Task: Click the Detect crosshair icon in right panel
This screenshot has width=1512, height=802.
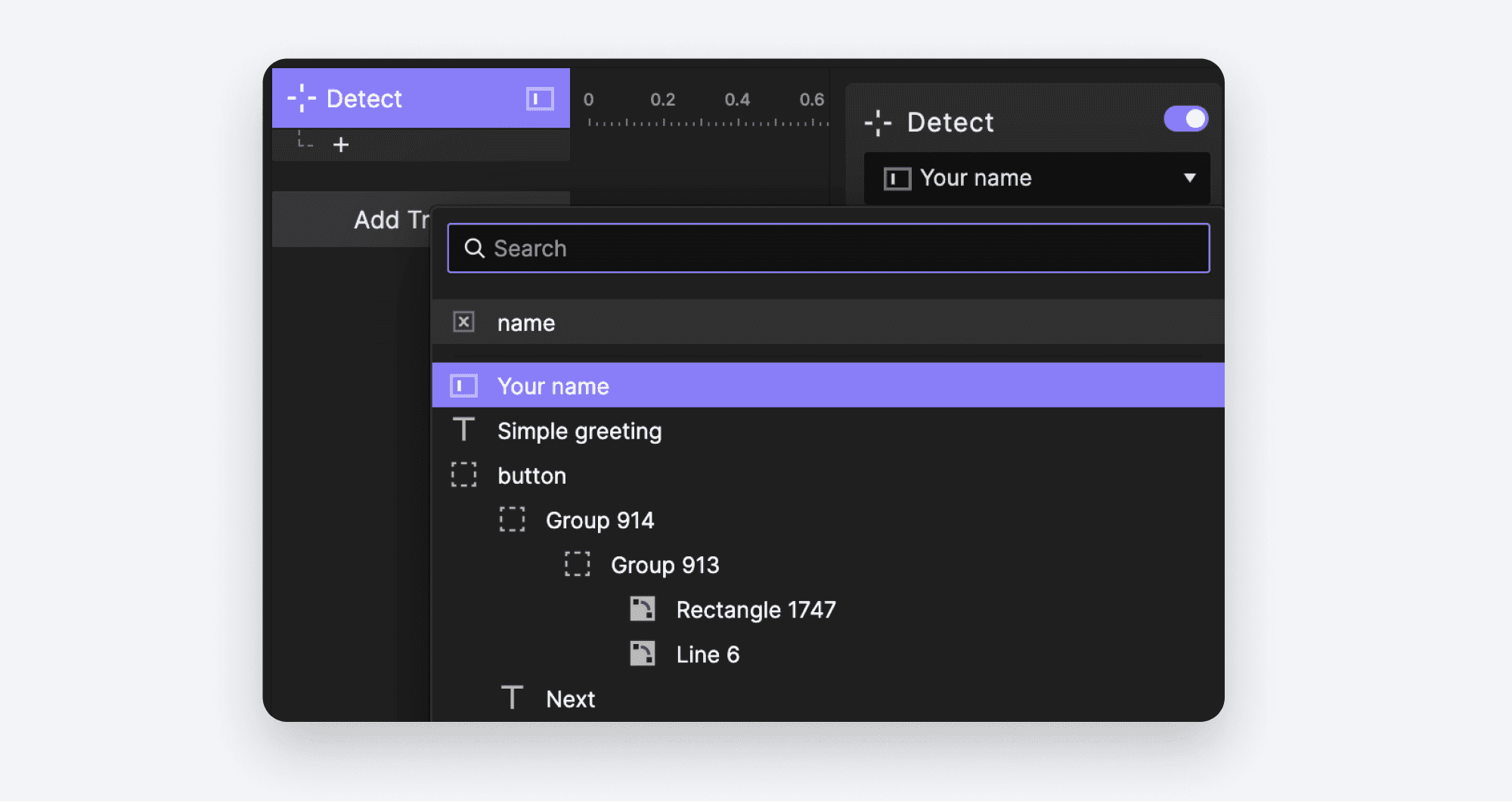Action: click(878, 122)
